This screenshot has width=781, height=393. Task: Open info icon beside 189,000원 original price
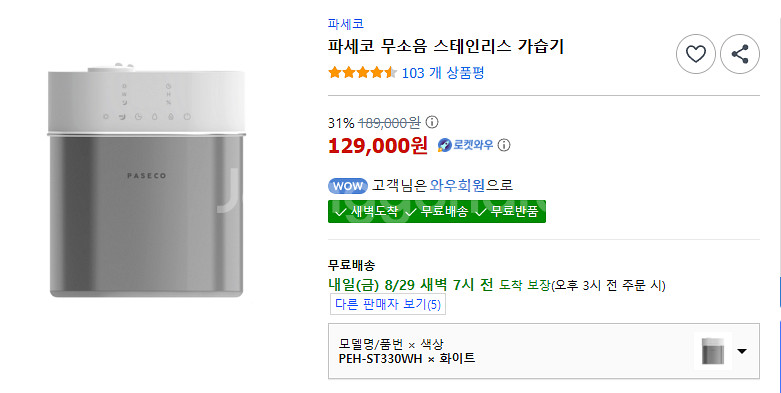tap(432, 122)
